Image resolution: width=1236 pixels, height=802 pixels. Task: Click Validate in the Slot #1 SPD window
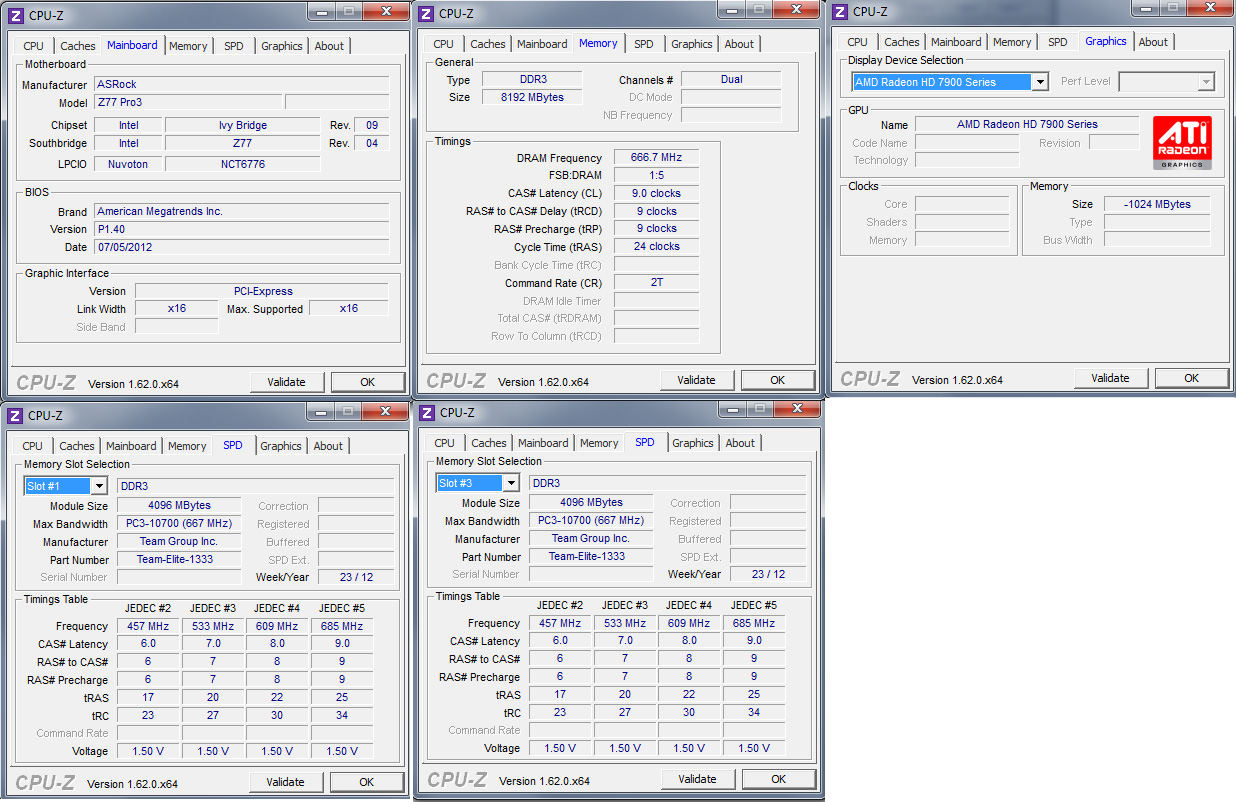point(285,782)
